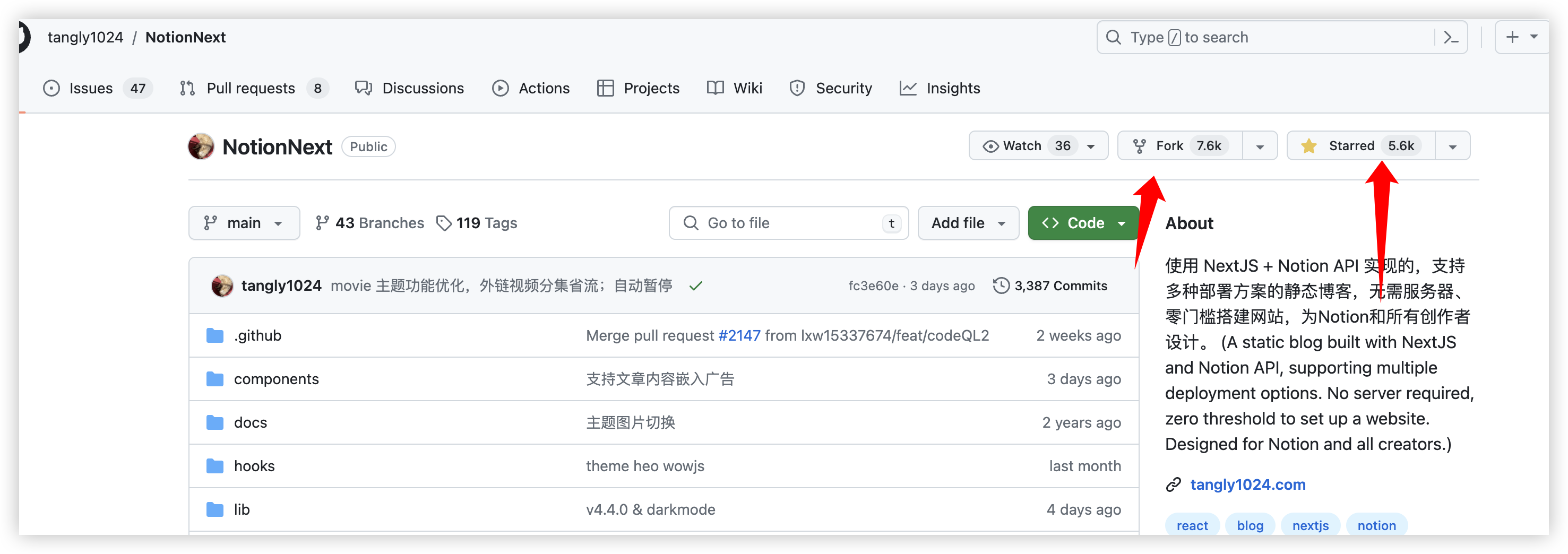Click the NotionNext repository title heading
This screenshot has width=1568, height=554.
pyautogui.click(x=277, y=146)
